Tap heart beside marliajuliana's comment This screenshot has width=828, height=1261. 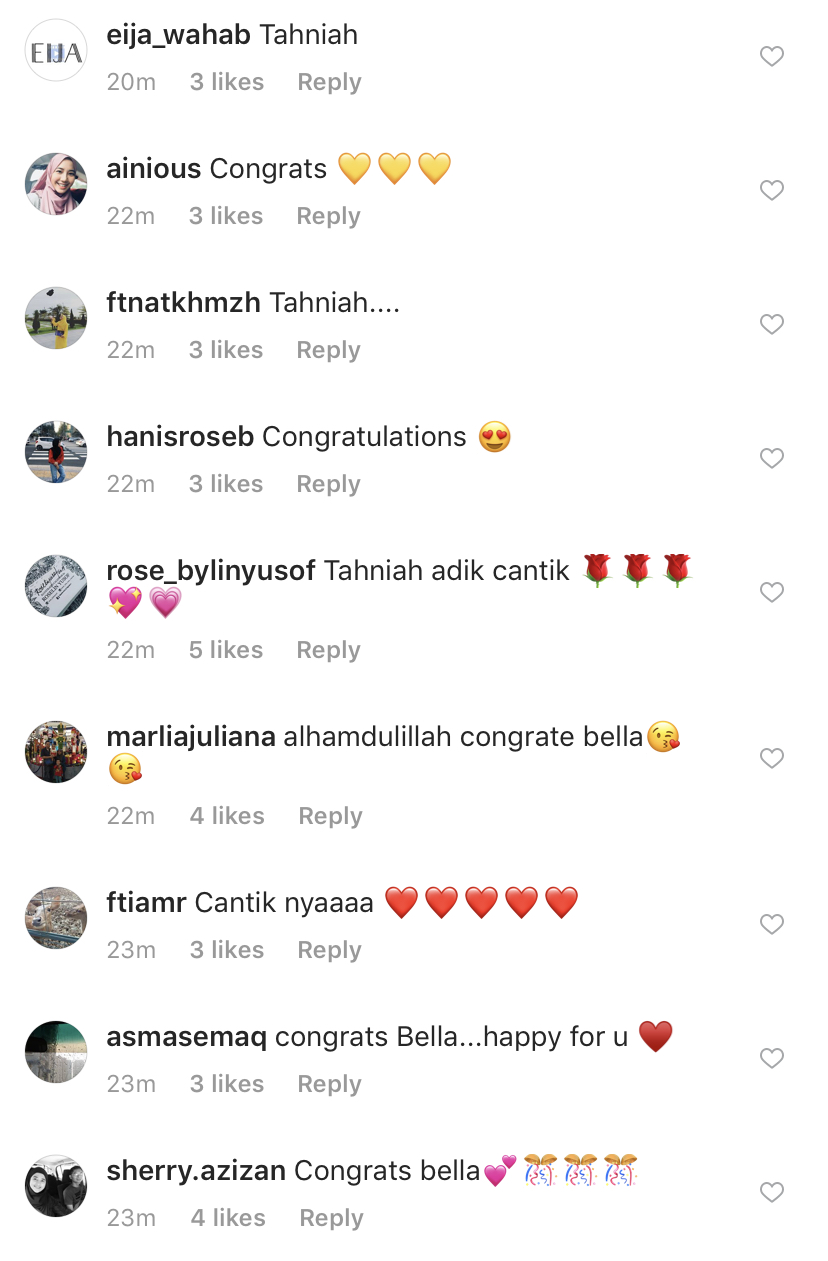click(x=772, y=759)
